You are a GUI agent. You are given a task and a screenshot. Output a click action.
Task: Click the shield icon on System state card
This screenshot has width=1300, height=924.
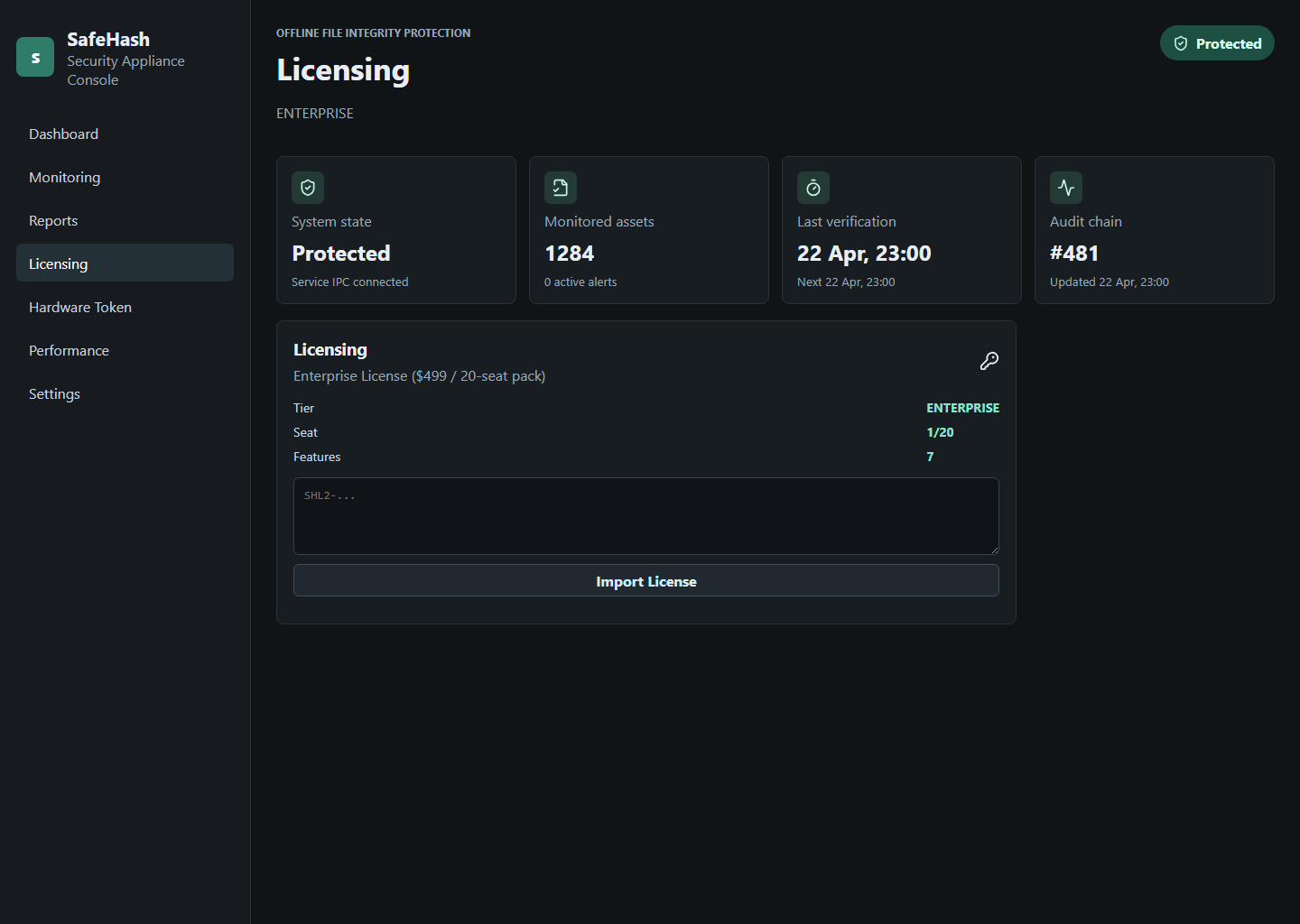coord(308,188)
